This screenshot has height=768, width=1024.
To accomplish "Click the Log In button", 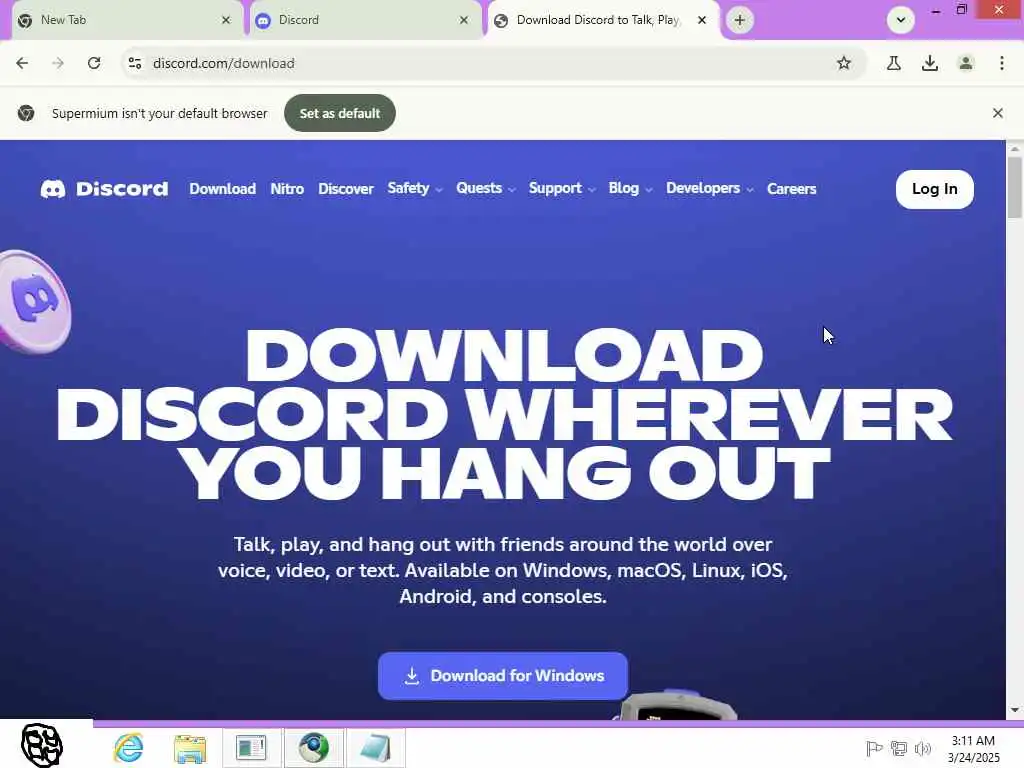I will [x=935, y=189].
